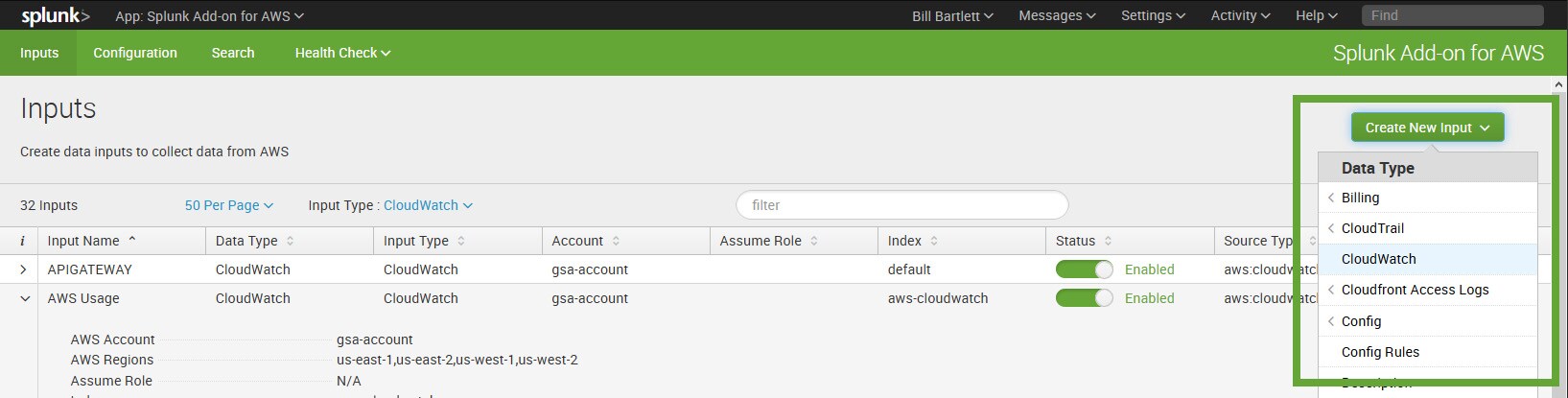The image size is (1568, 398).
Task: Click the info column header i
Action: 21,241
